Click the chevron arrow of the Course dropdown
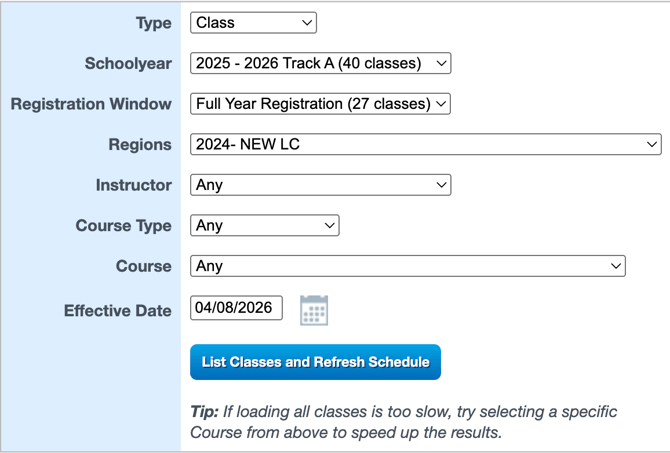This screenshot has width=670, height=453. pyautogui.click(x=616, y=266)
